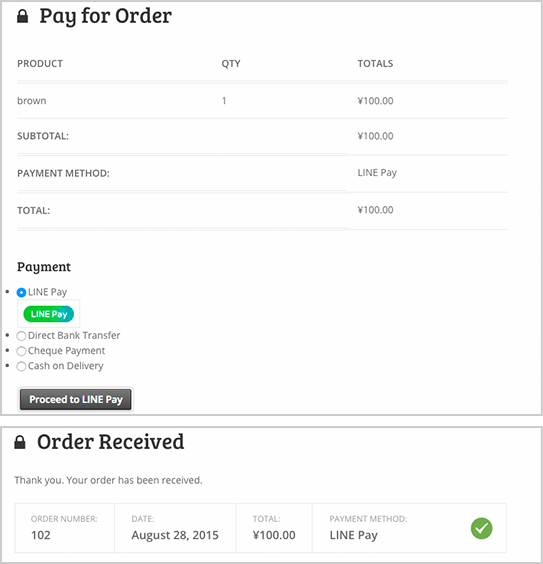
Task: Select the Cheque Payment radio button
Action: pyautogui.click(x=21, y=351)
